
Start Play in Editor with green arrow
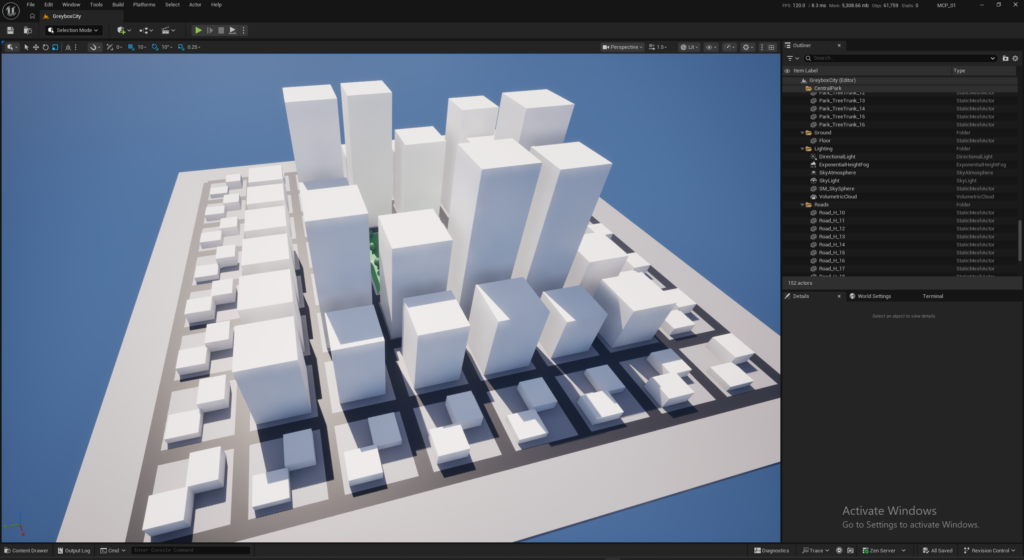pos(198,30)
